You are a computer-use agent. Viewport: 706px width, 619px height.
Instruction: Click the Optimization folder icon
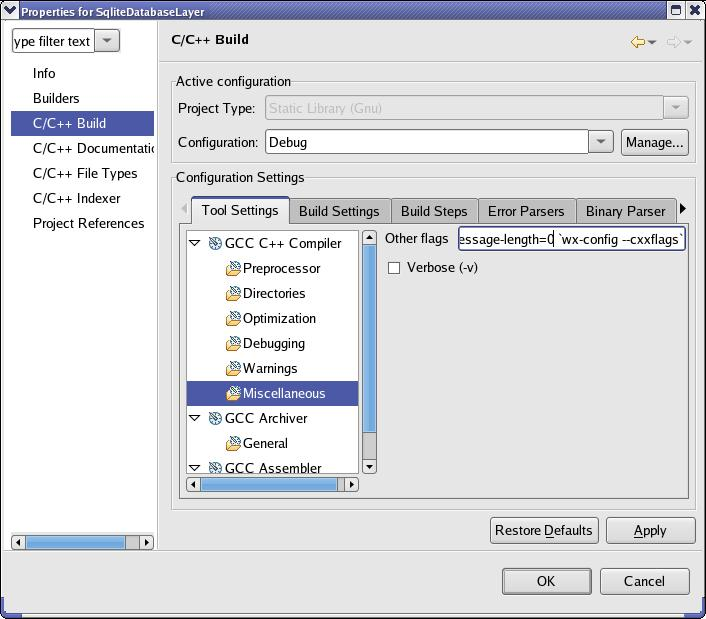[233, 319]
